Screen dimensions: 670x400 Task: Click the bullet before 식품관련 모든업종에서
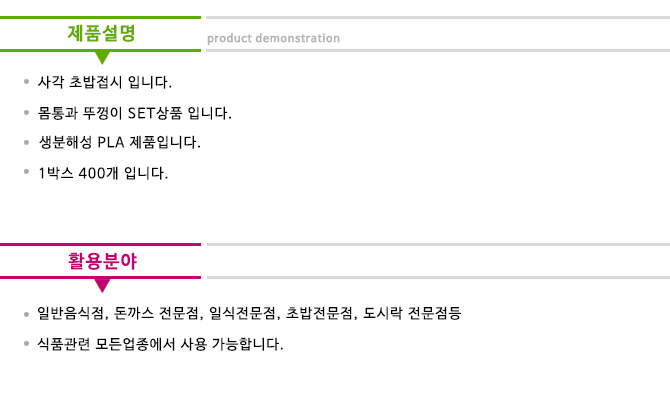coord(26,343)
